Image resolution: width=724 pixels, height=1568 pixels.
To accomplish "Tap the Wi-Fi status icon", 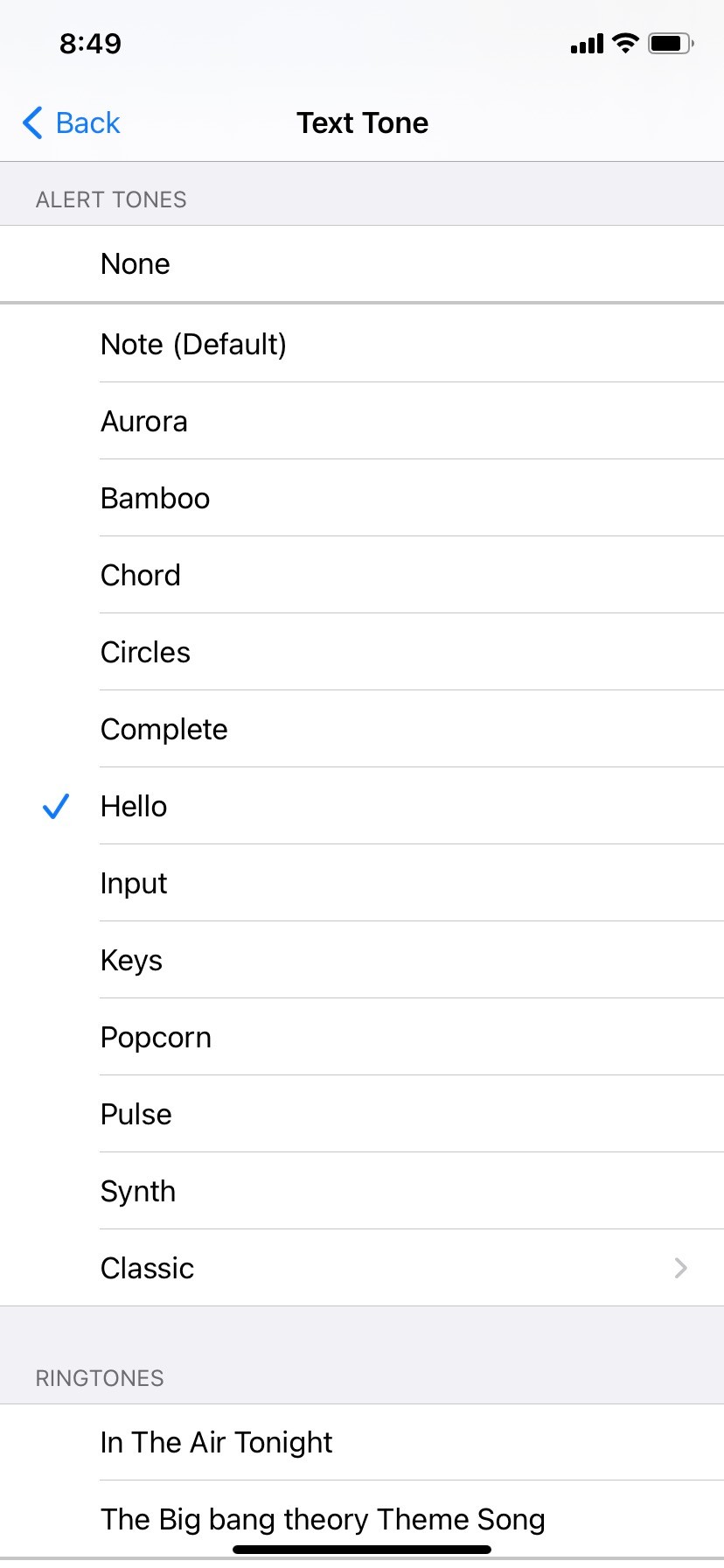I will [625, 43].
